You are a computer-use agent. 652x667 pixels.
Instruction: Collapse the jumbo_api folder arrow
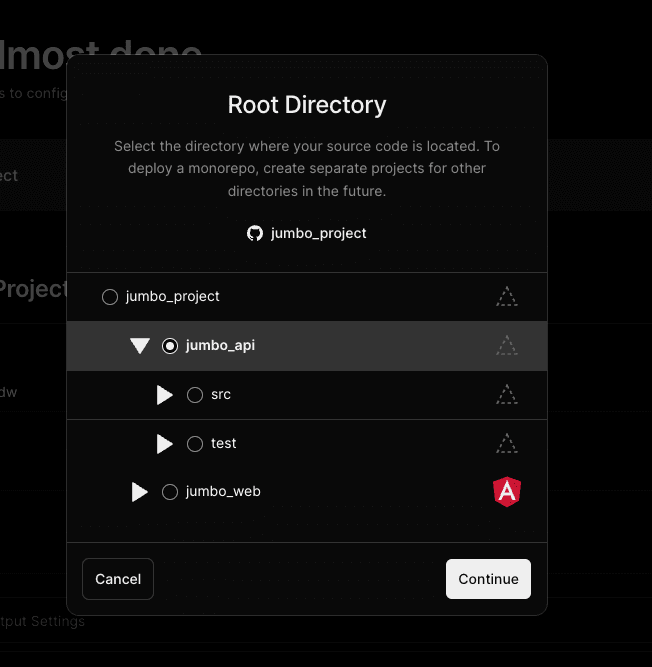(140, 346)
